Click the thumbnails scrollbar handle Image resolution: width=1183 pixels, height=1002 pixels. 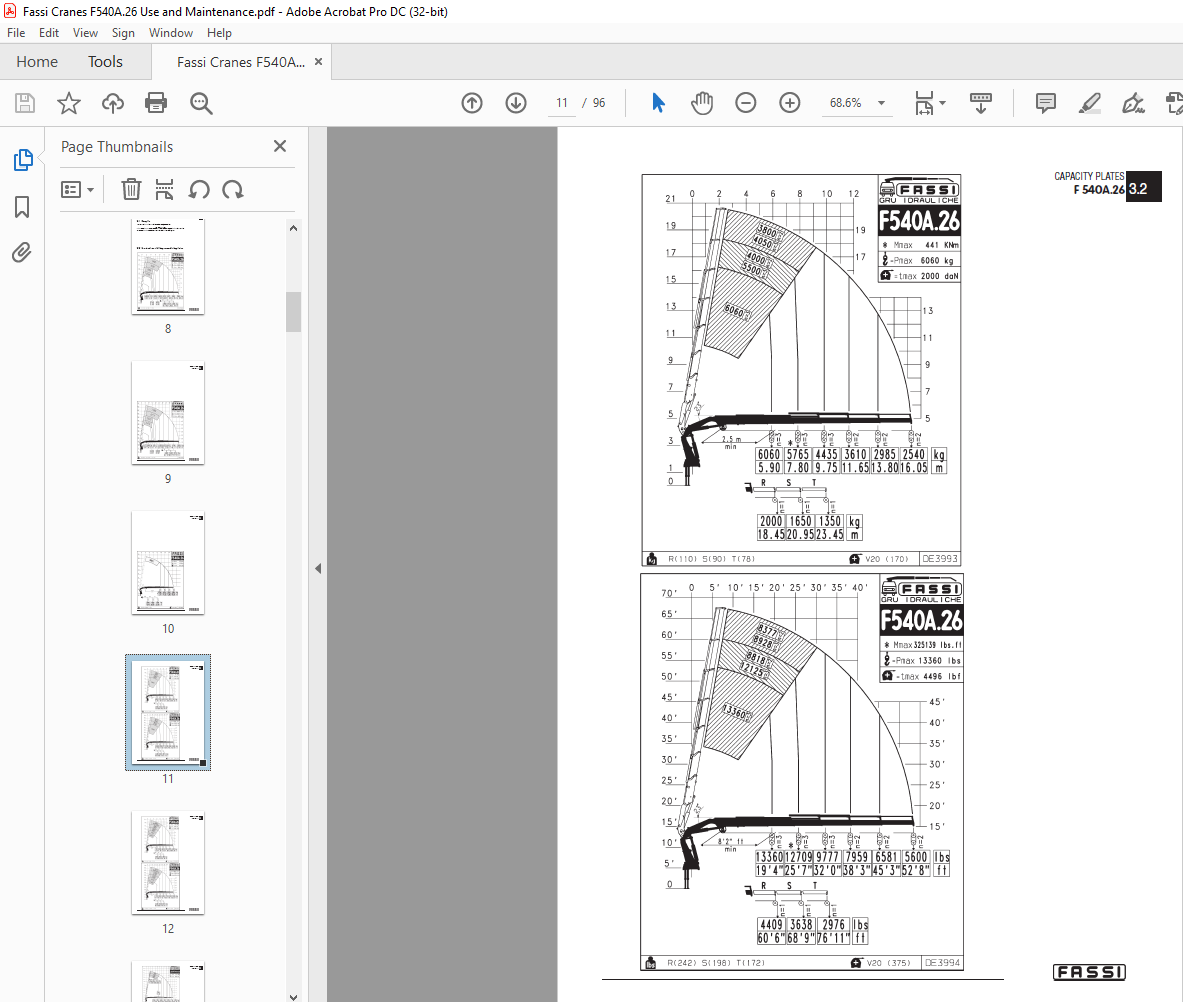[x=293, y=312]
